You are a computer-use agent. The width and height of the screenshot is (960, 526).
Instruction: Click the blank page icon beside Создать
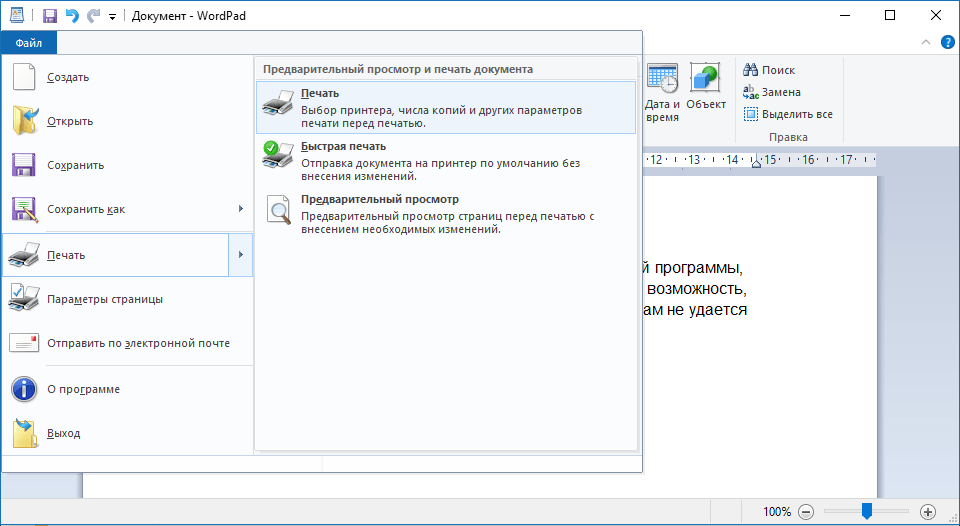coord(24,77)
